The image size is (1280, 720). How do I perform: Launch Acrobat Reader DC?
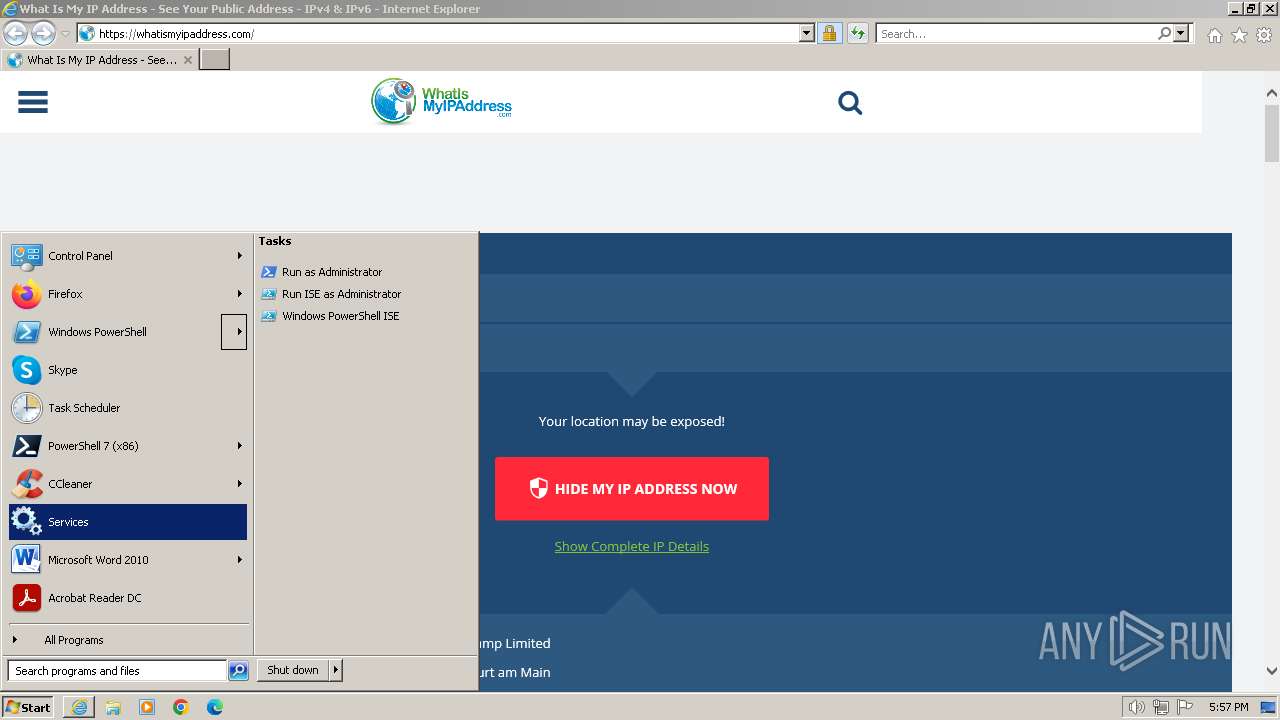pos(128,598)
